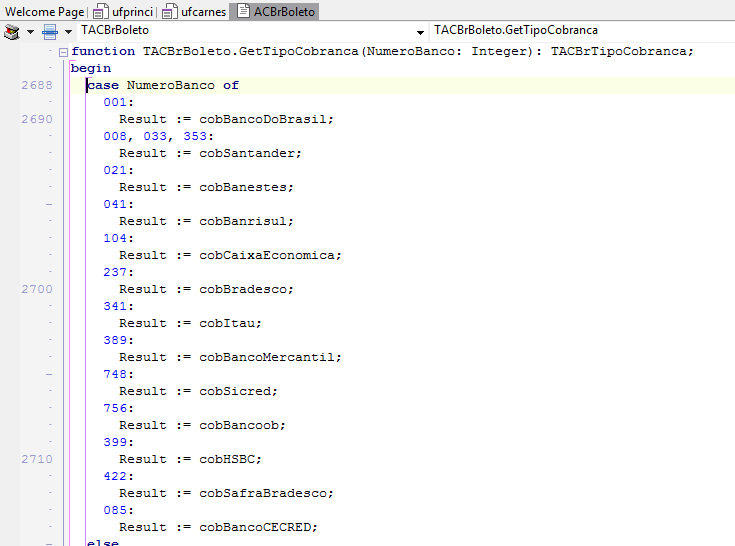Click the '399:' case label
Image resolution: width=735 pixels, height=546 pixels.
(x=119, y=442)
